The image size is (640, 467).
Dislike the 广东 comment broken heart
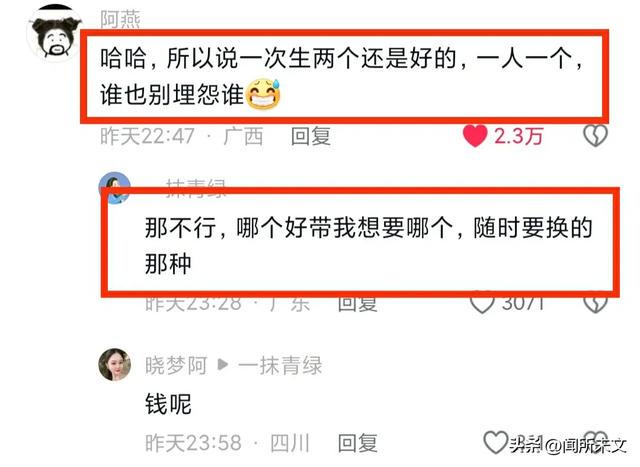pyautogui.click(x=596, y=304)
